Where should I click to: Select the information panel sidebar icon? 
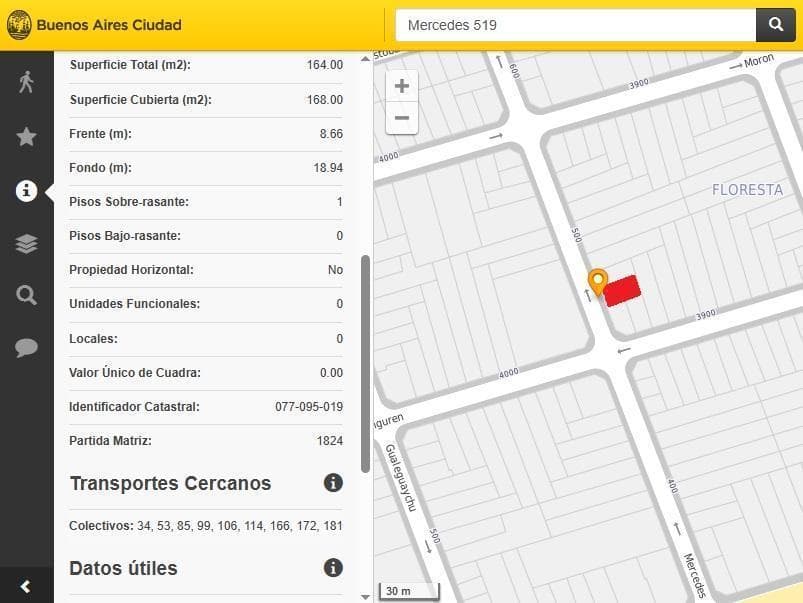pyautogui.click(x=27, y=191)
